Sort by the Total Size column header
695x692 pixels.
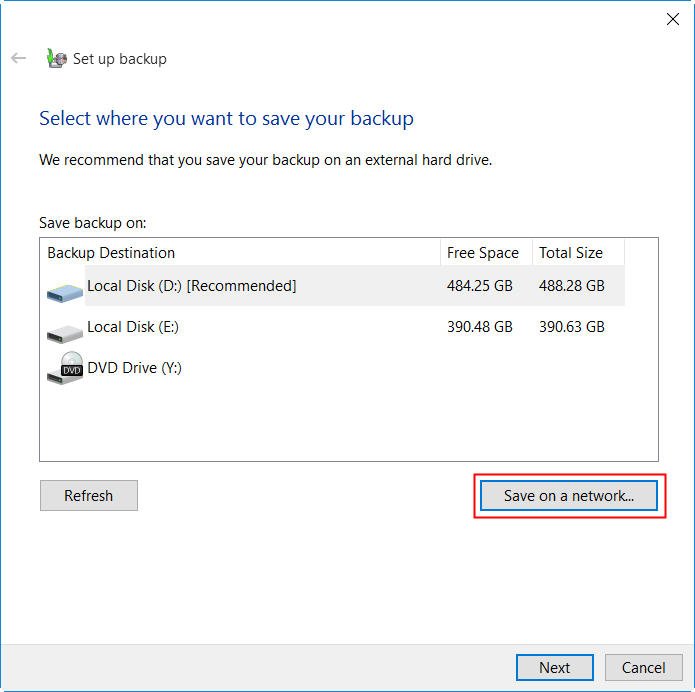click(x=571, y=253)
